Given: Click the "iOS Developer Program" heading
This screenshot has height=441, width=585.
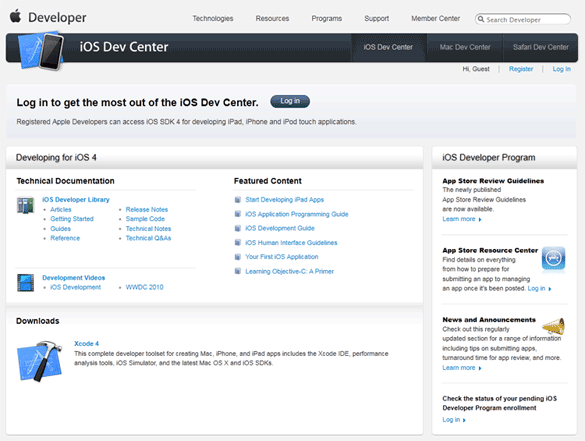Looking at the screenshot, I should click(x=489, y=157).
